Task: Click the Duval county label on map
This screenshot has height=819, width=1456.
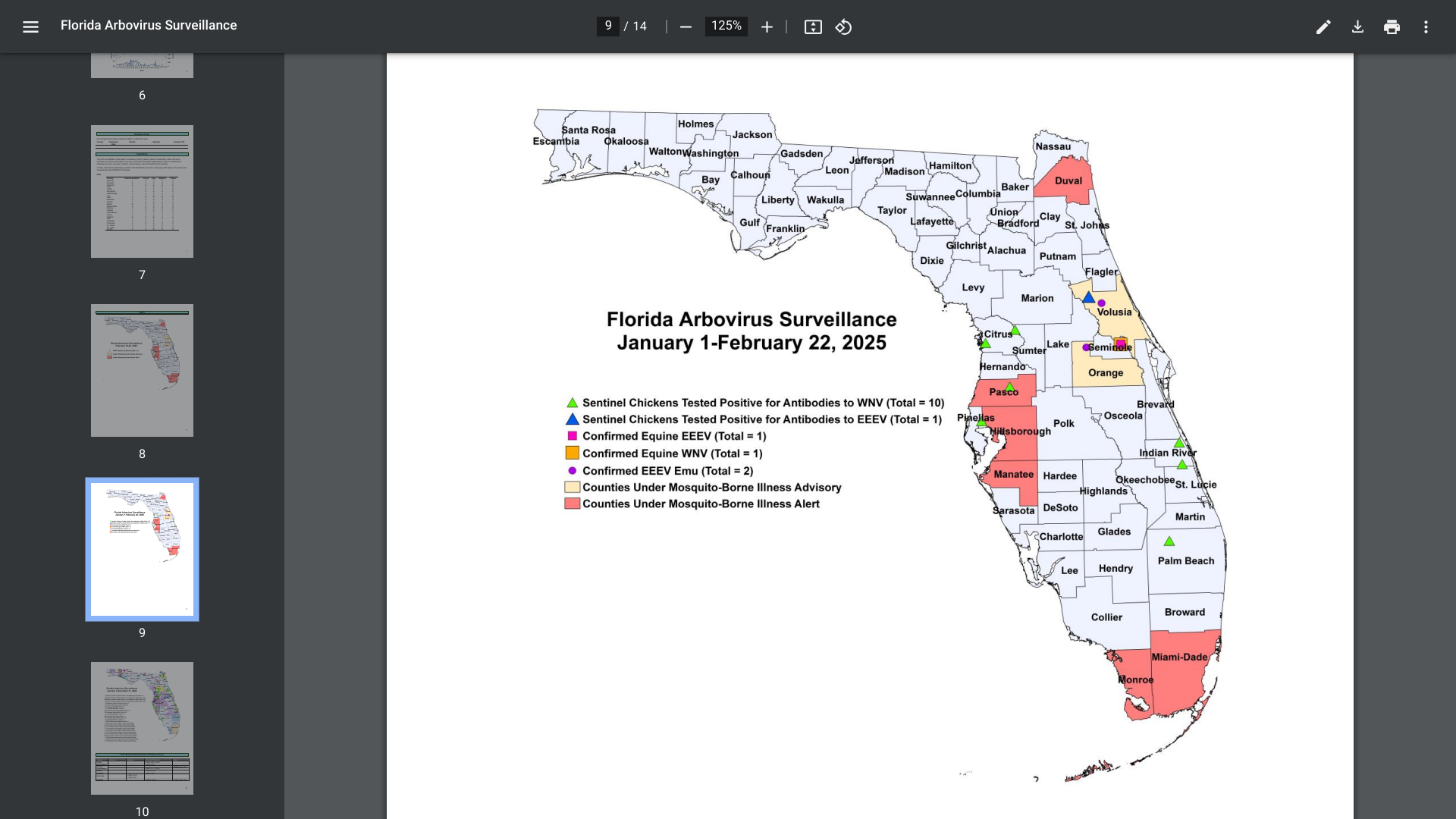Action: click(x=1068, y=180)
